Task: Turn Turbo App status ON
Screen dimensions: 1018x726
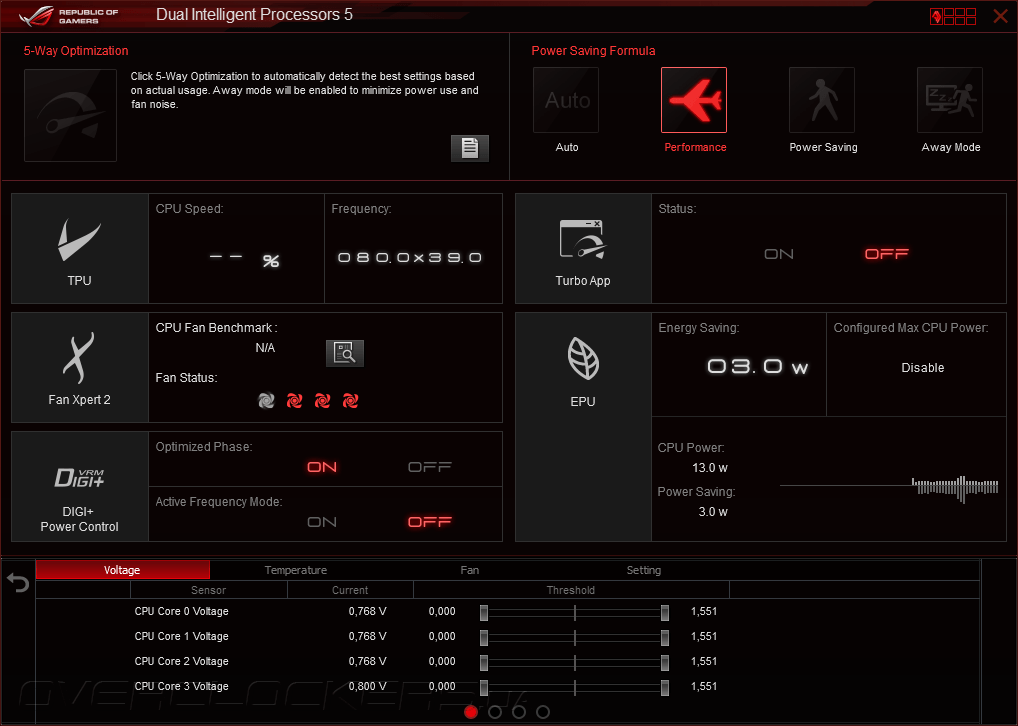Action: pos(778,254)
